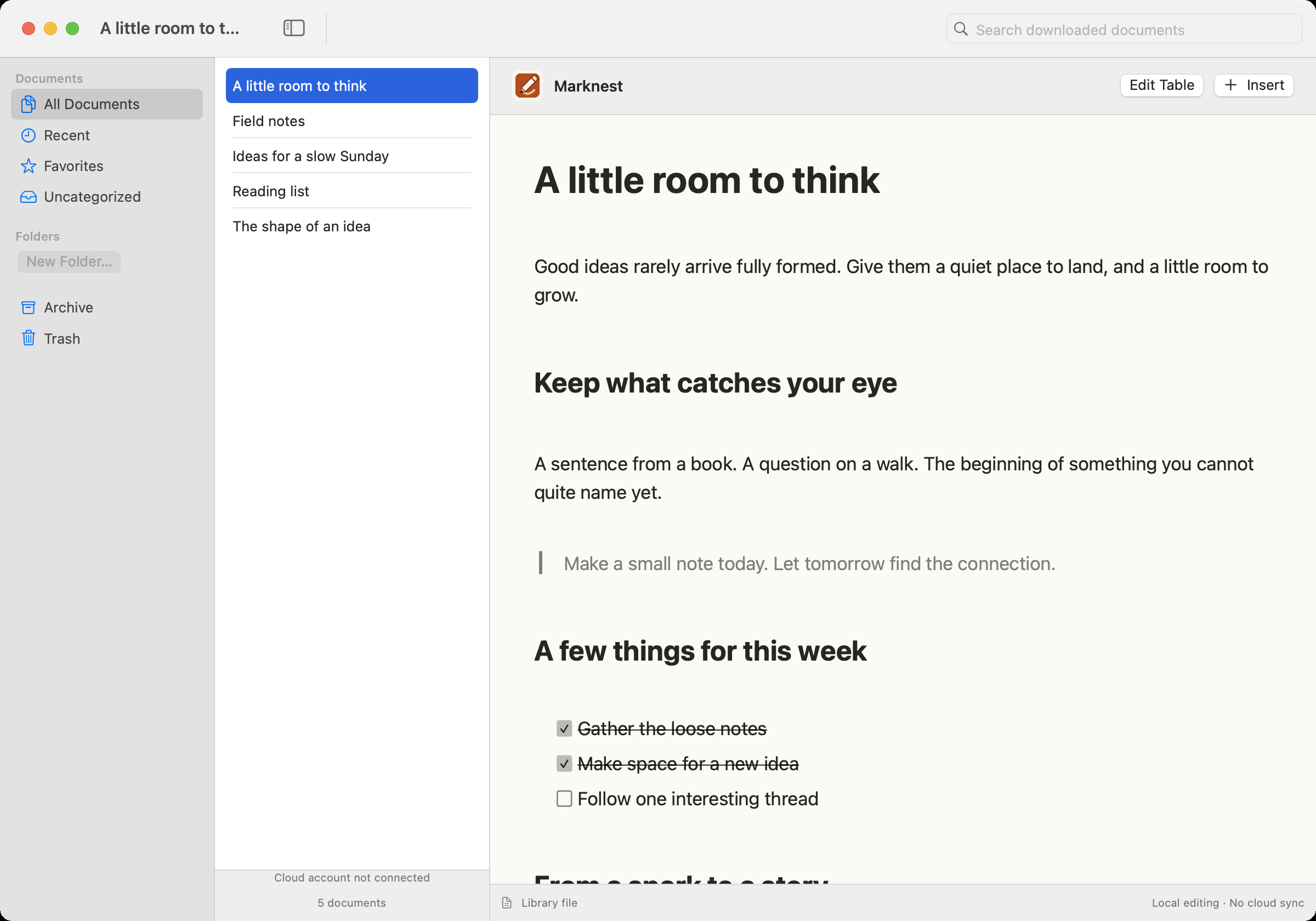Click the Archive box icon
The height and width of the screenshot is (921, 1316).
coord(28,308)
